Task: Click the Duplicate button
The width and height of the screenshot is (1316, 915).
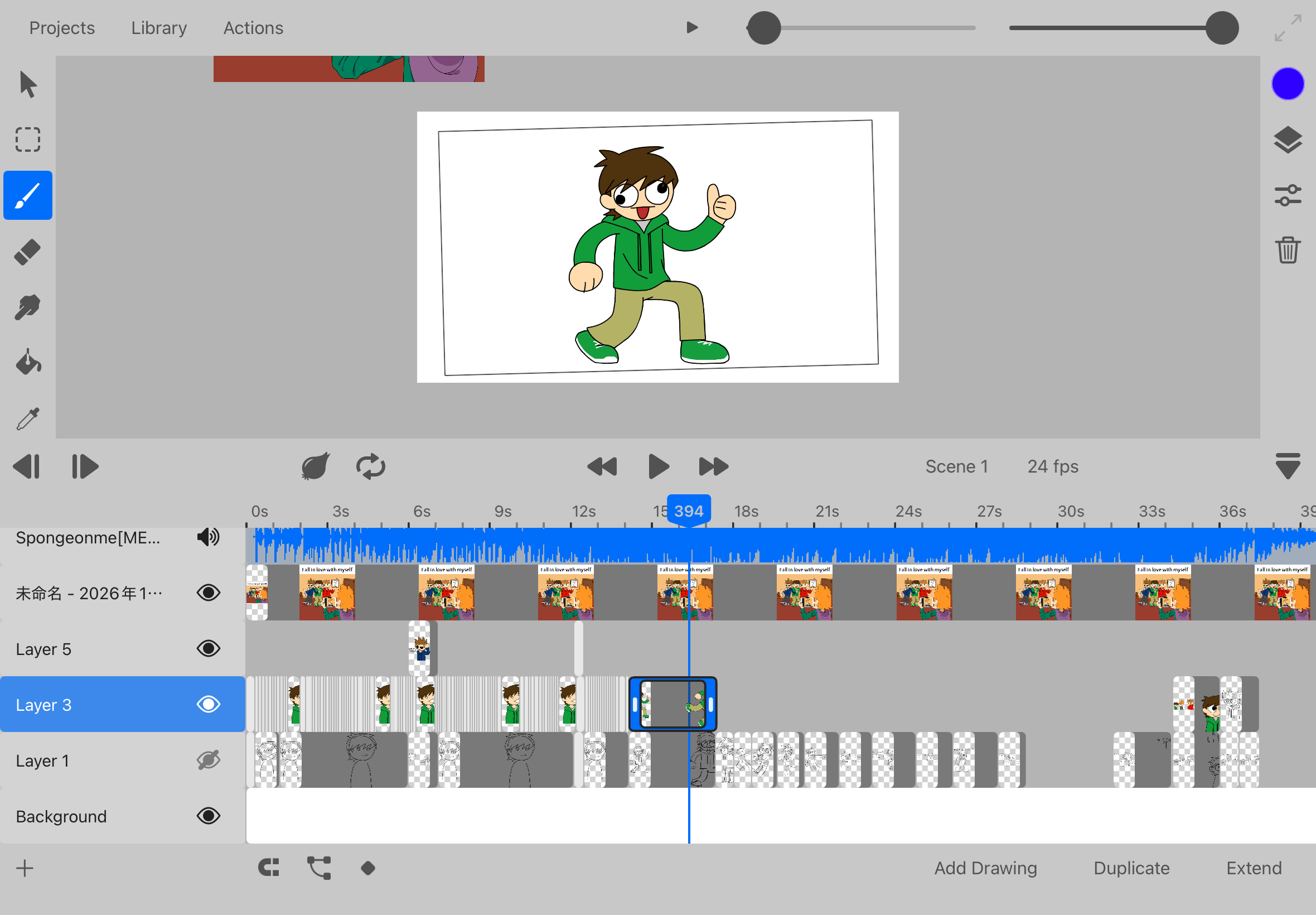Action: point(1131,868)
